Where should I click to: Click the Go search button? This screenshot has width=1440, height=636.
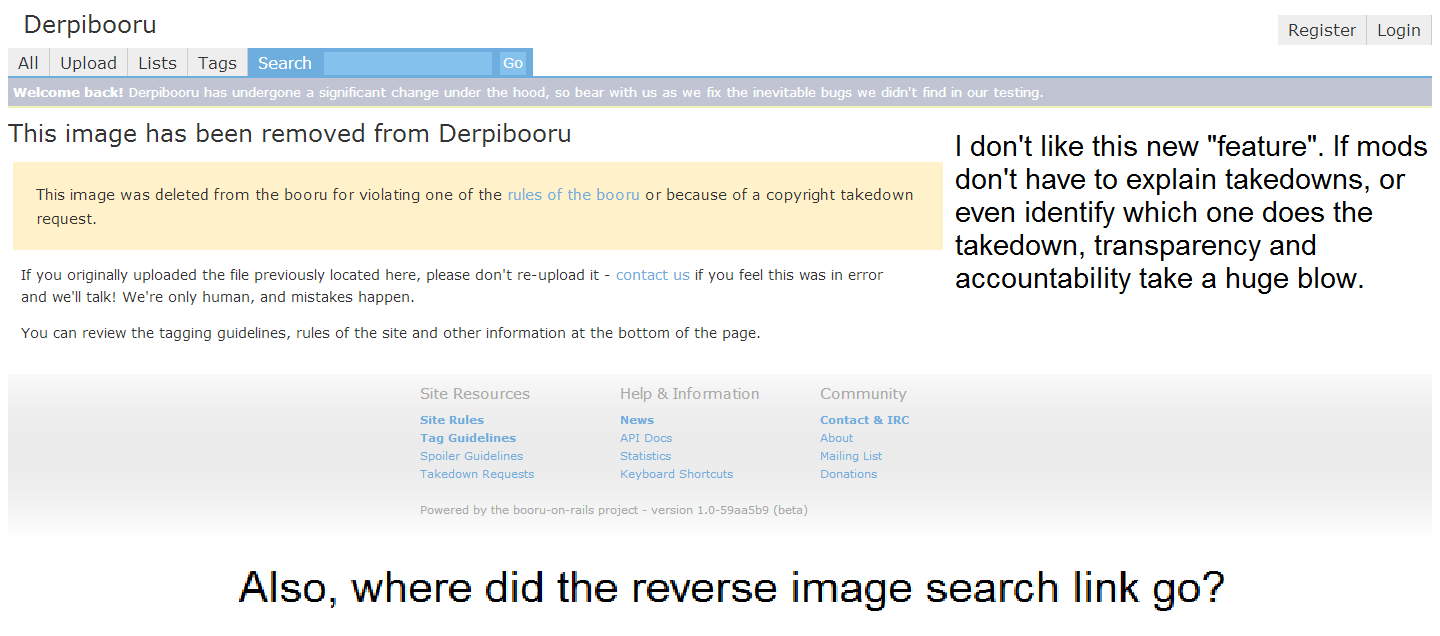tap(513, 63)
